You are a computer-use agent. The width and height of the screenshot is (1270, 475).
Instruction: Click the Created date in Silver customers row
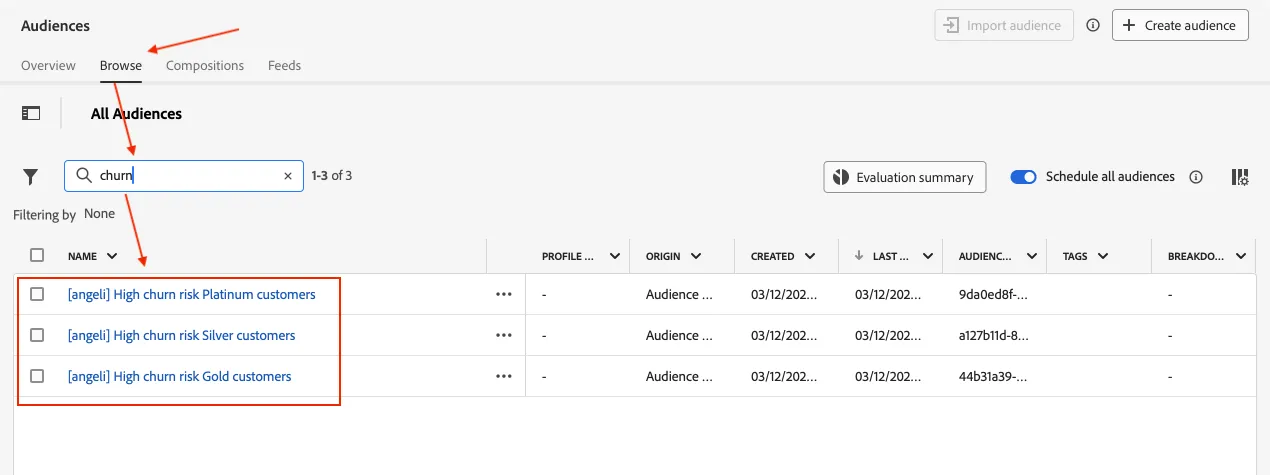pyautogui.click(x=784, y=336)
